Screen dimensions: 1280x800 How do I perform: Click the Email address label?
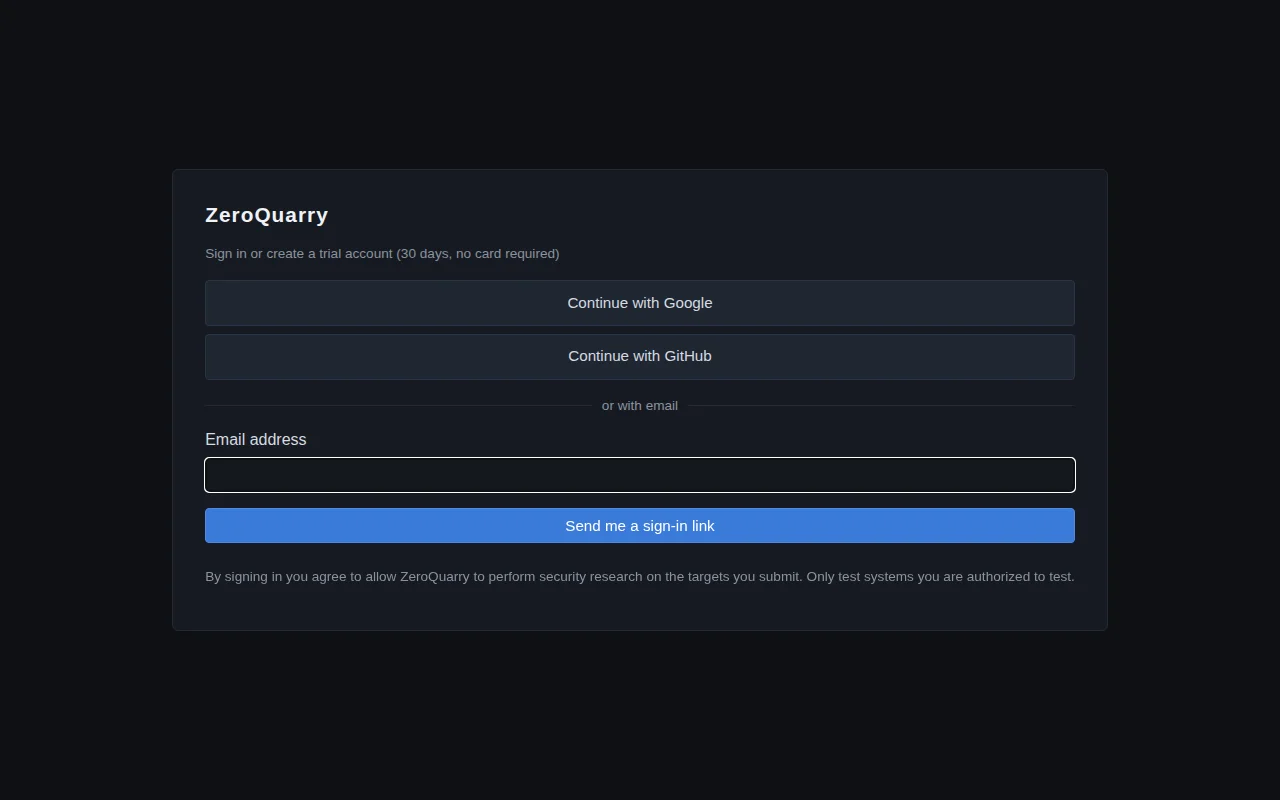(256, 440)
